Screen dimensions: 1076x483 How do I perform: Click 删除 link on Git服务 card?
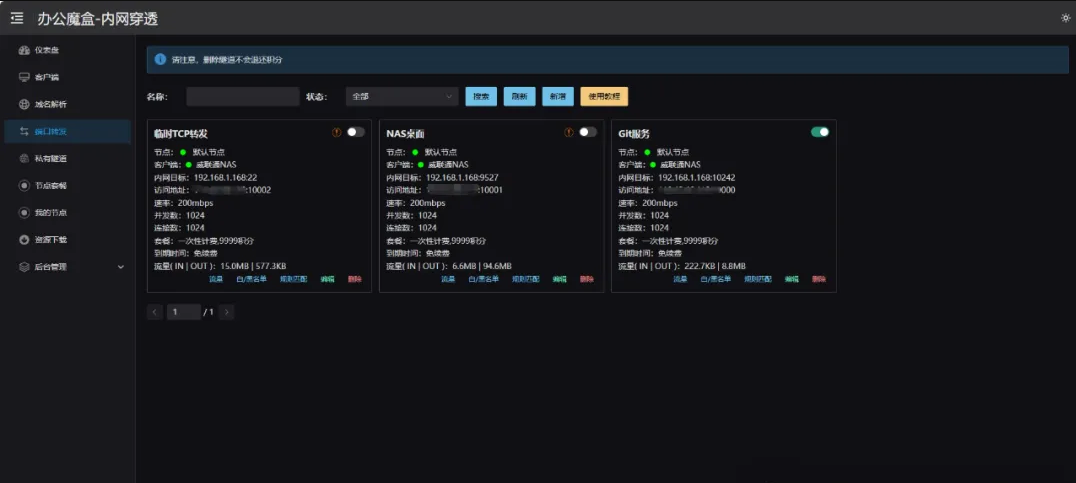point(819,279)
